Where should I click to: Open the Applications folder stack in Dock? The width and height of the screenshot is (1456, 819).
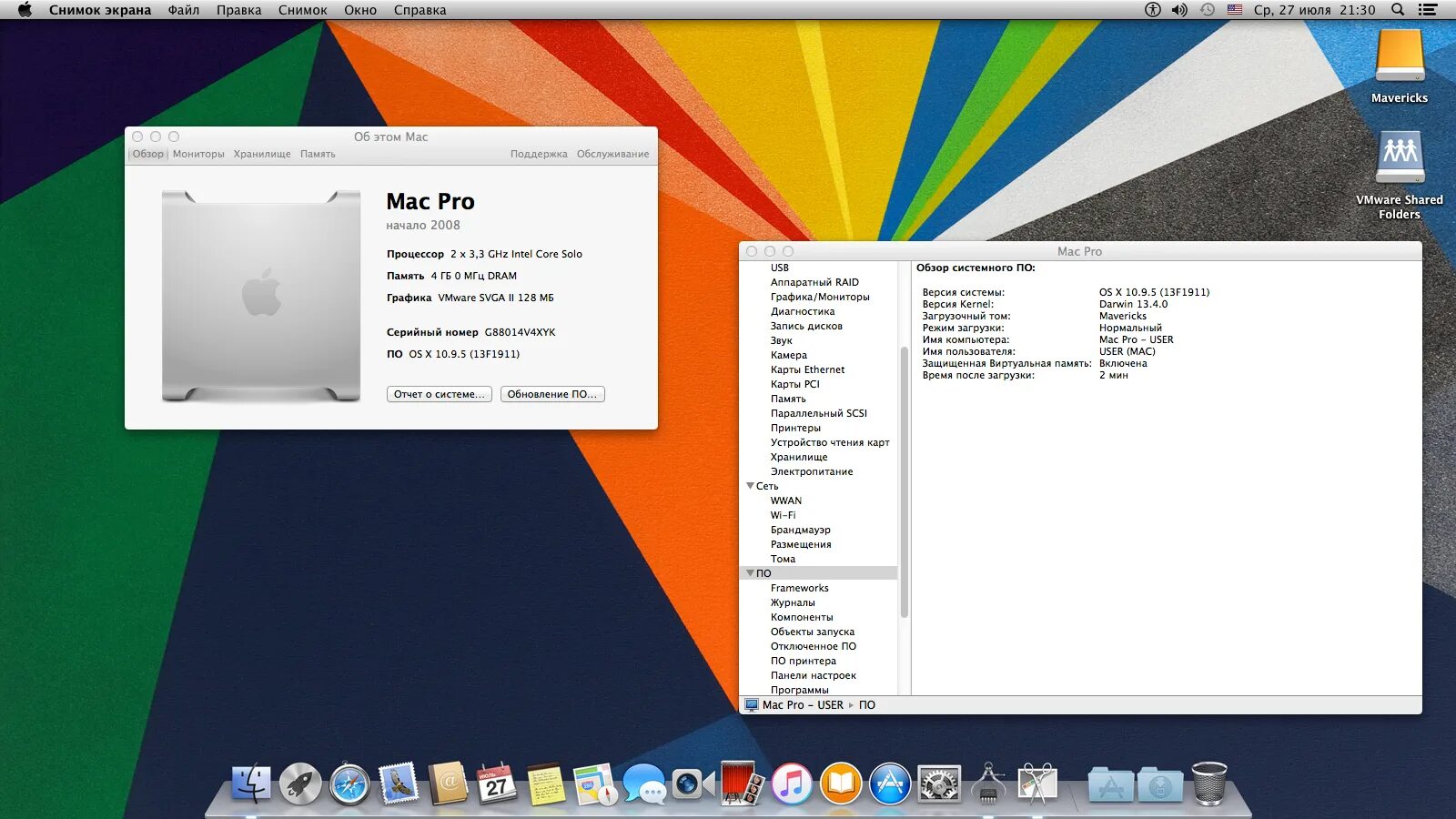(x=1111, y=784)
